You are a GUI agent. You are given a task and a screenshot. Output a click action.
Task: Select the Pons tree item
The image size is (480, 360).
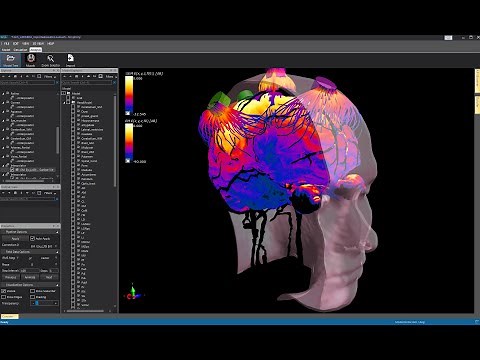point(84,165)
